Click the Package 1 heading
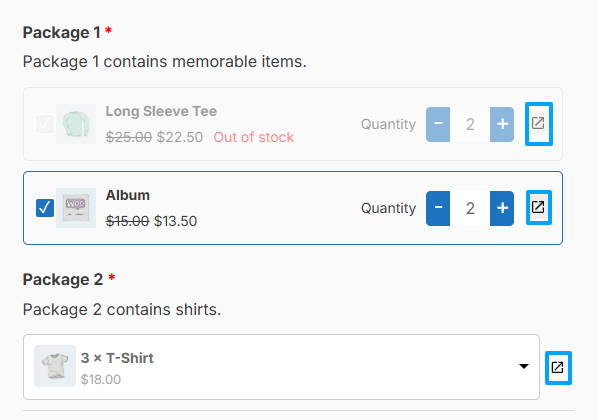Image resolution: width=599 pixels, height=420 pixels. (x=62, y=32)
